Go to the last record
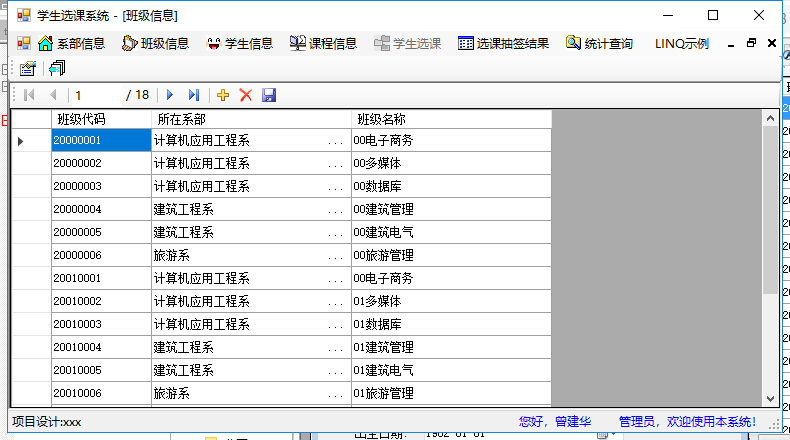 click(x=194, y=95)
